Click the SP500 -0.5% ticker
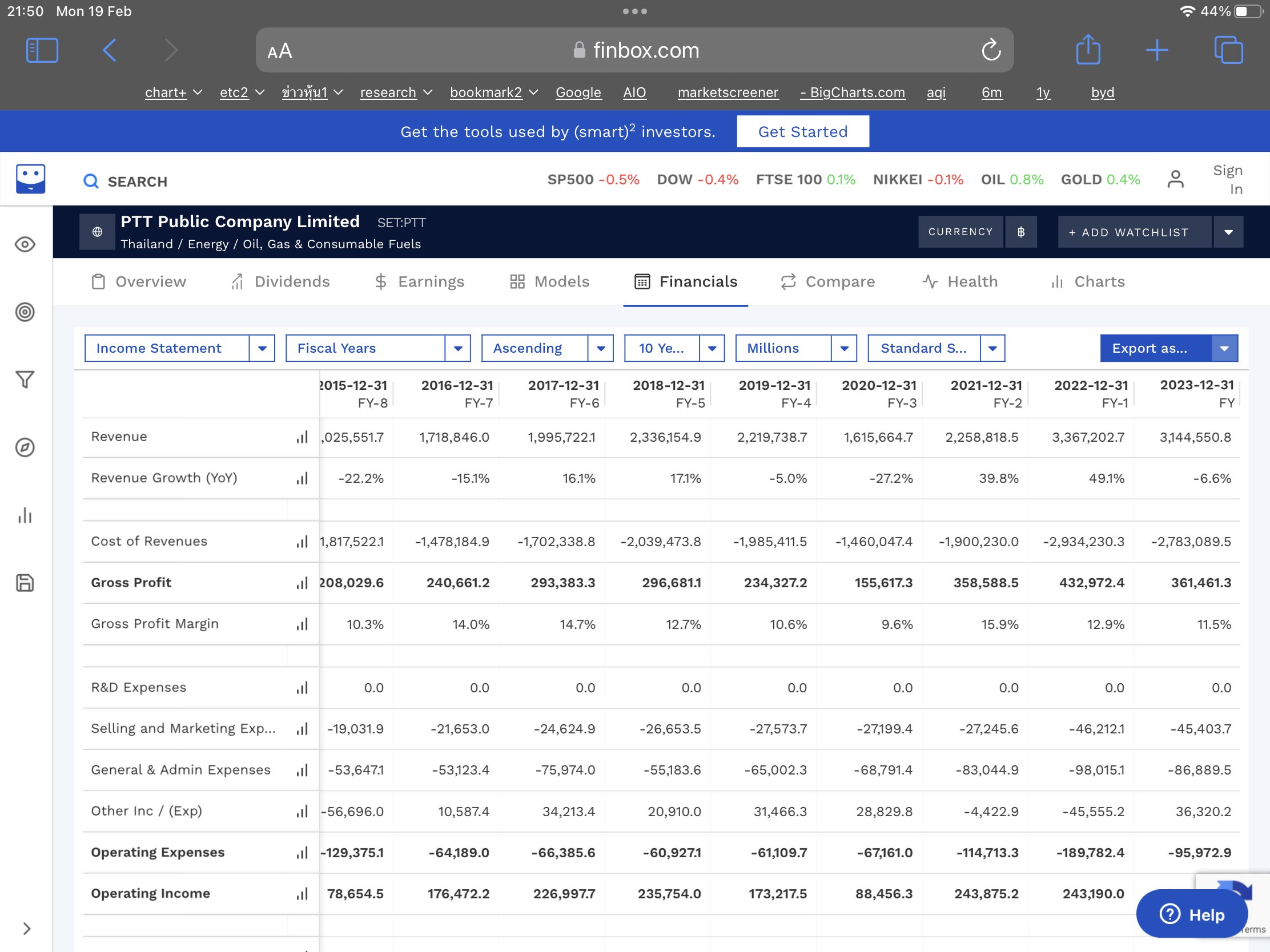The width and height of the screenshot is (1270, 952). [x=593, y=180]
